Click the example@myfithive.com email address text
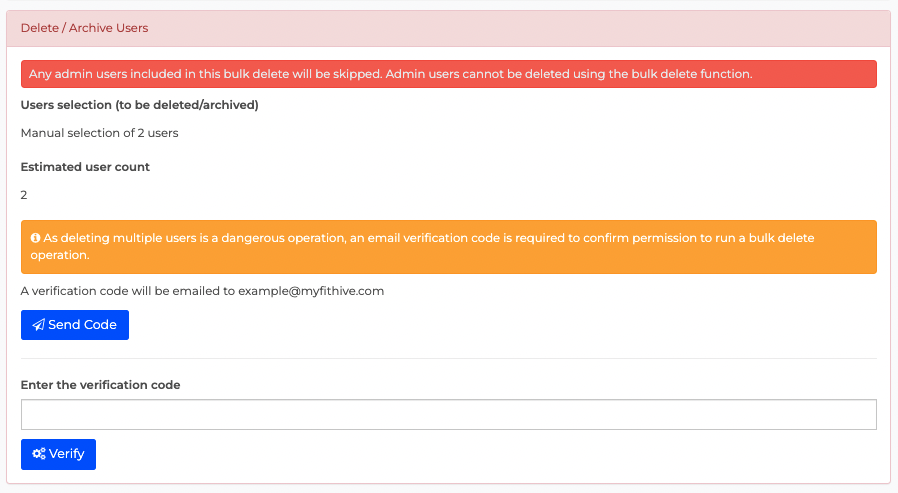898x493 pixels. point(311,291)
